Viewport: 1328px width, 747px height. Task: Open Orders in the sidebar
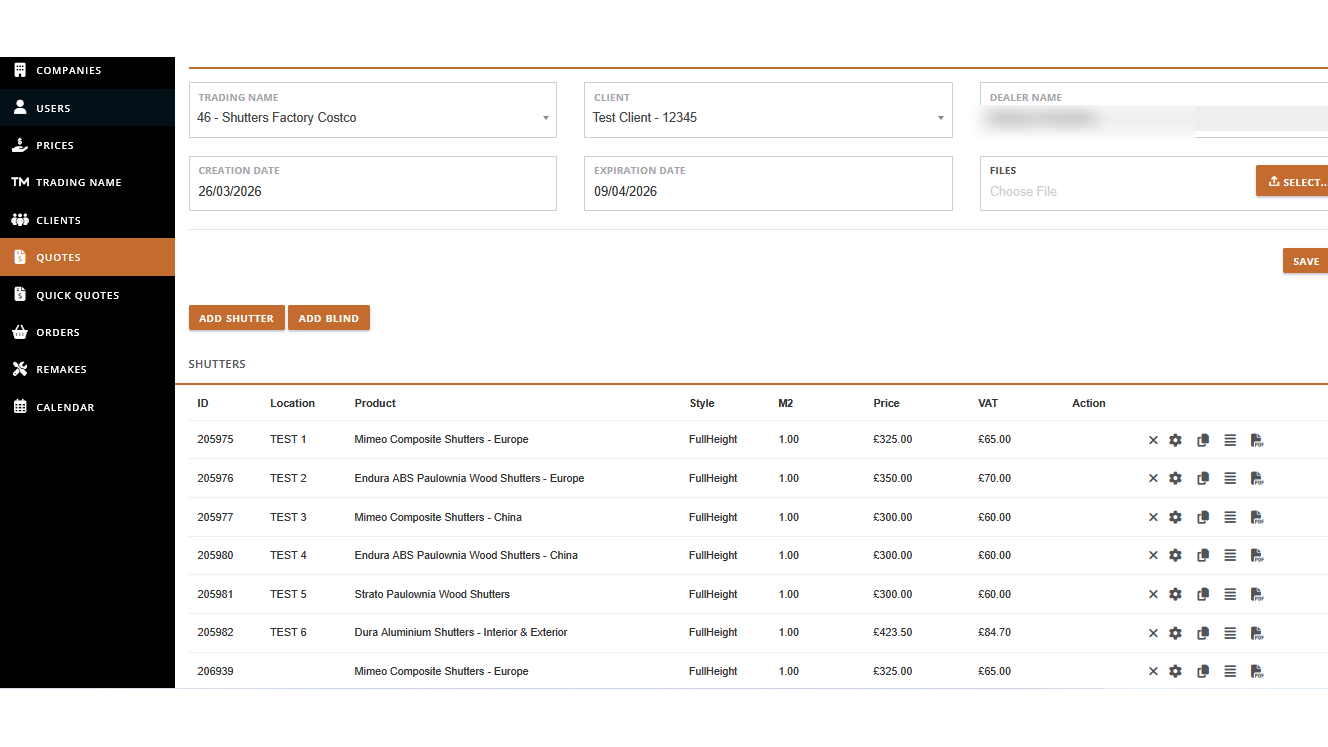tap(87, 332)
